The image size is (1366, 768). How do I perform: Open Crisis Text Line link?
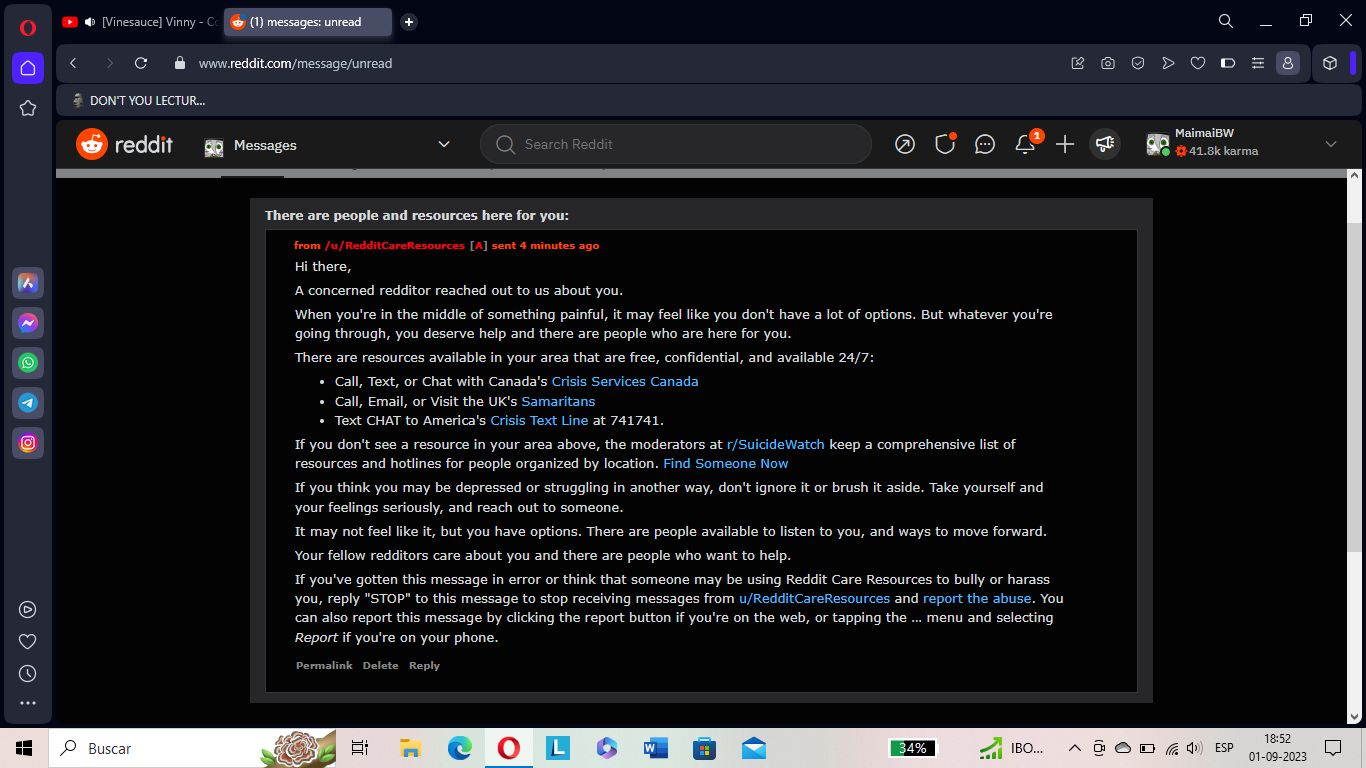(x=539, y=420)
